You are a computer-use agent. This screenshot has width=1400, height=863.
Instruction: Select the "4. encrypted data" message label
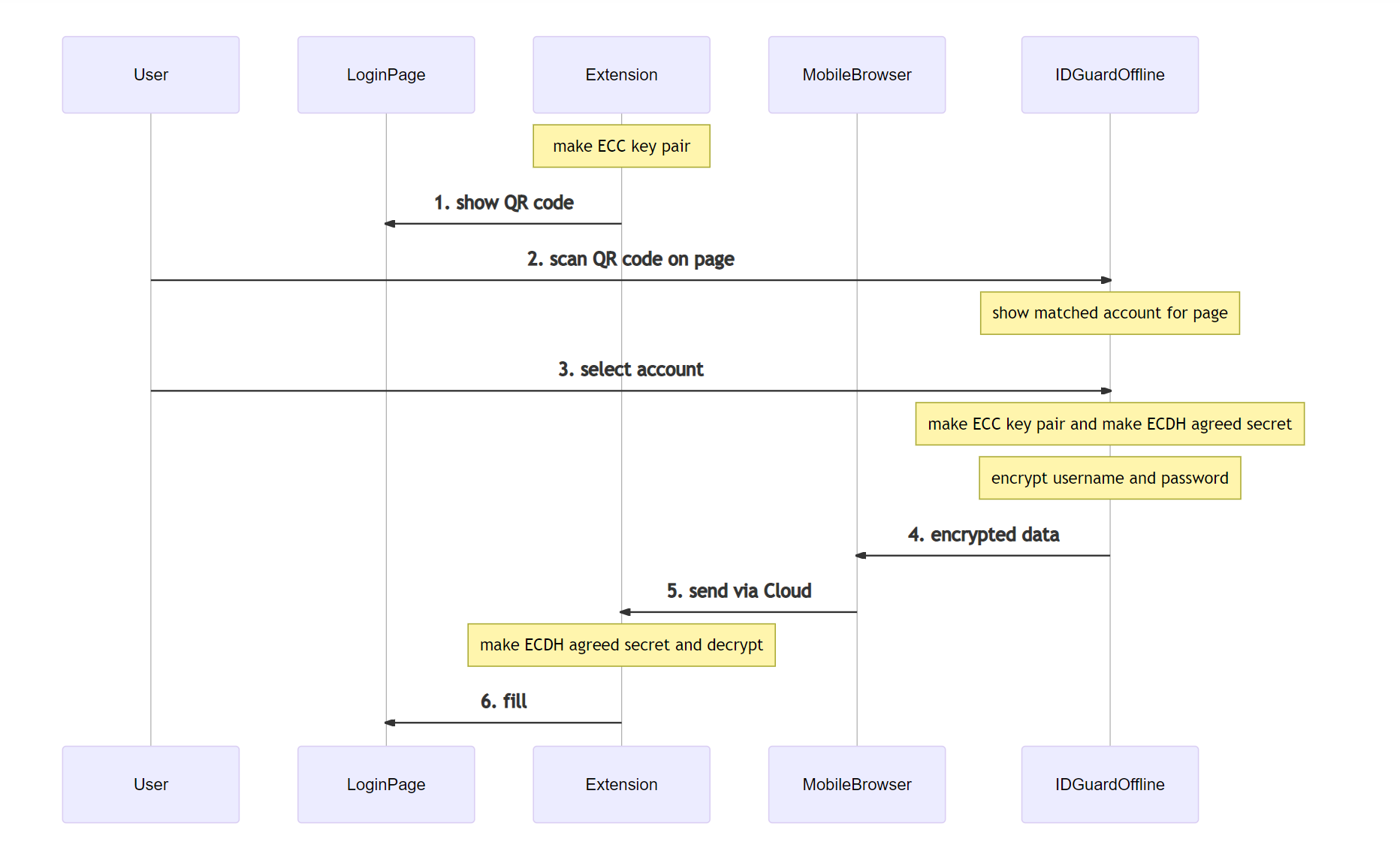click(983, 535)
